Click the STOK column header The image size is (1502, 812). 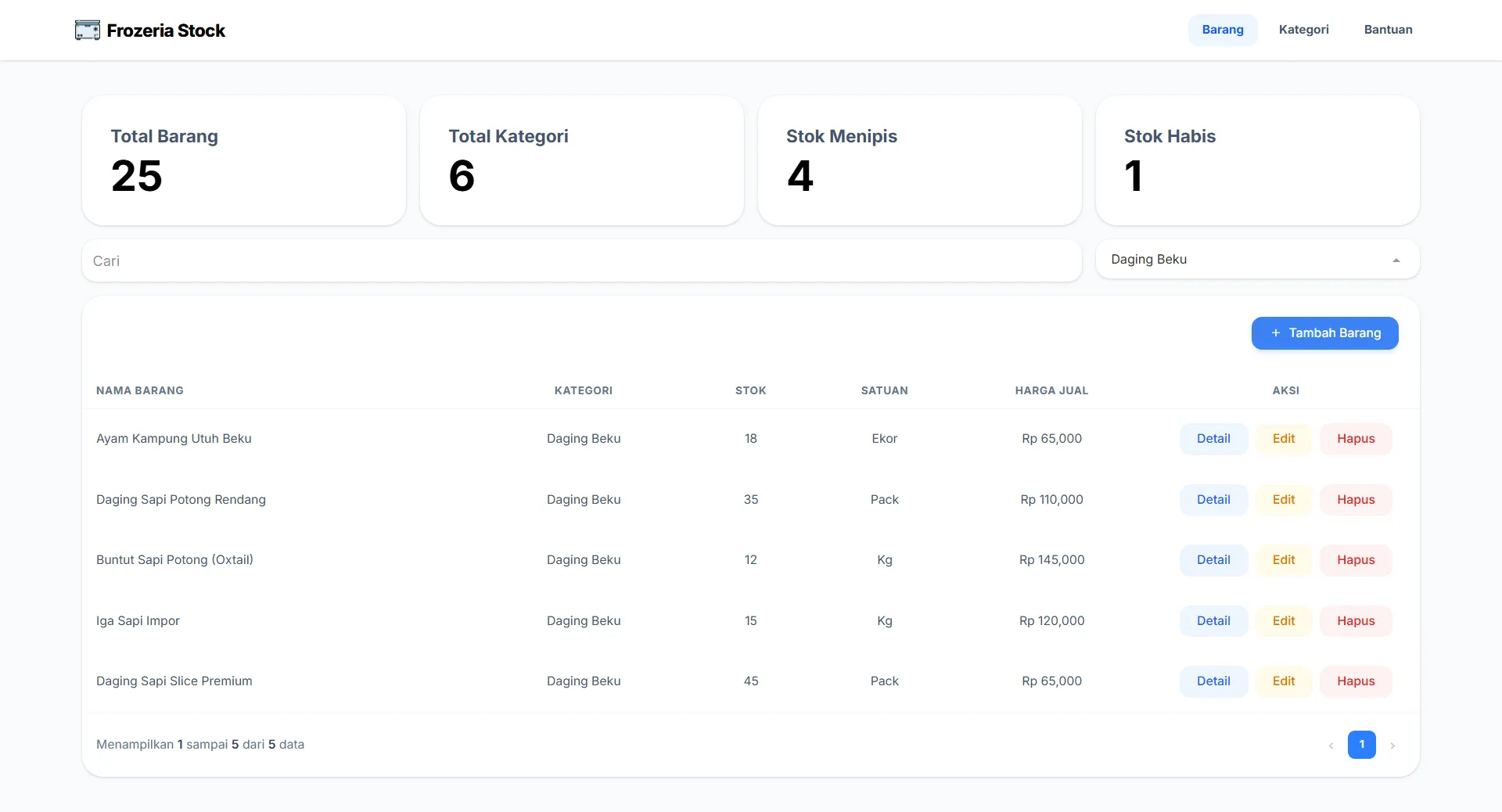[750, 391]
